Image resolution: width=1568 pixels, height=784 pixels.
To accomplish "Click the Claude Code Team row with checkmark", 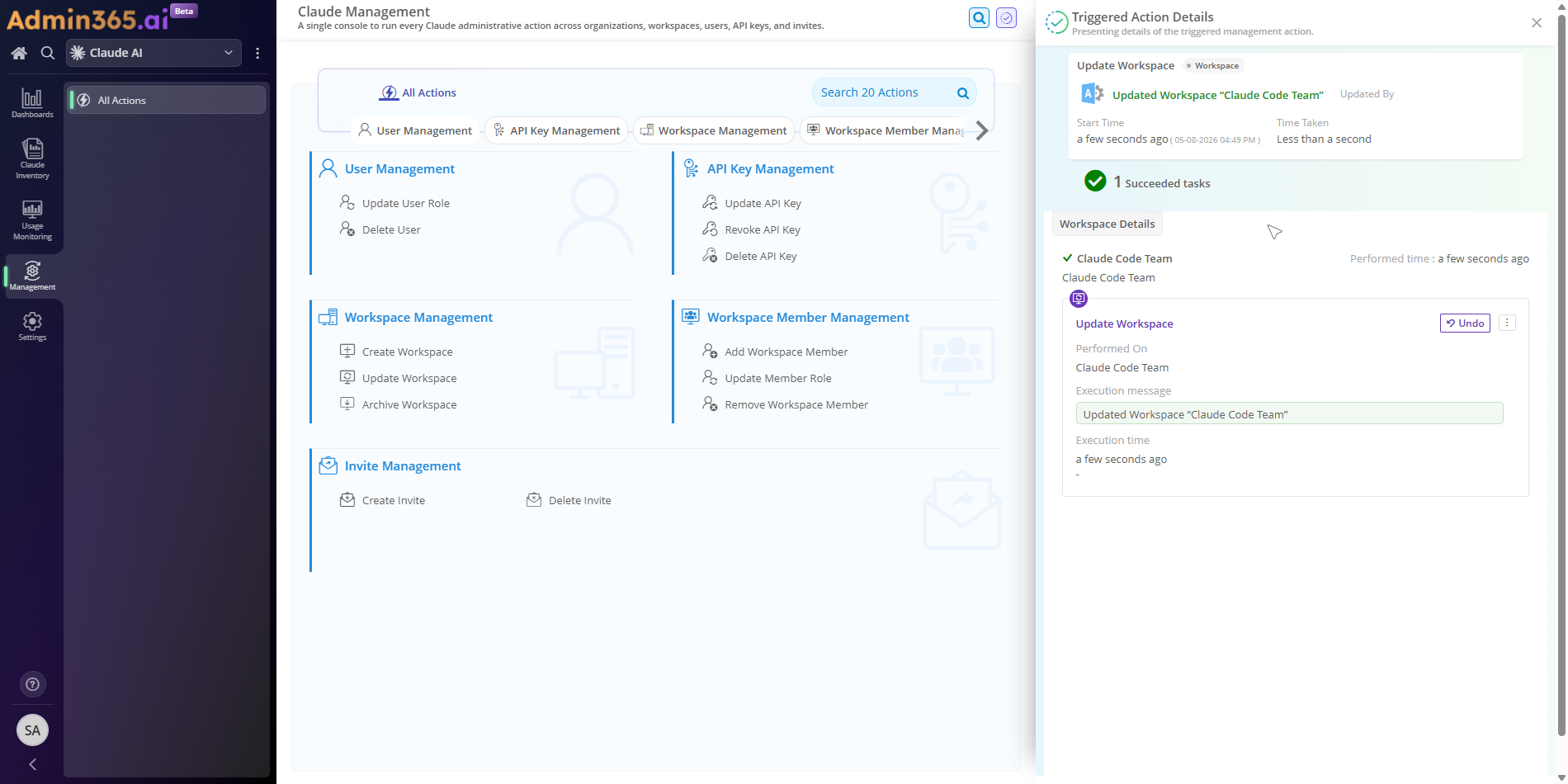I will pyautogui.click(x=1117, y=258).
